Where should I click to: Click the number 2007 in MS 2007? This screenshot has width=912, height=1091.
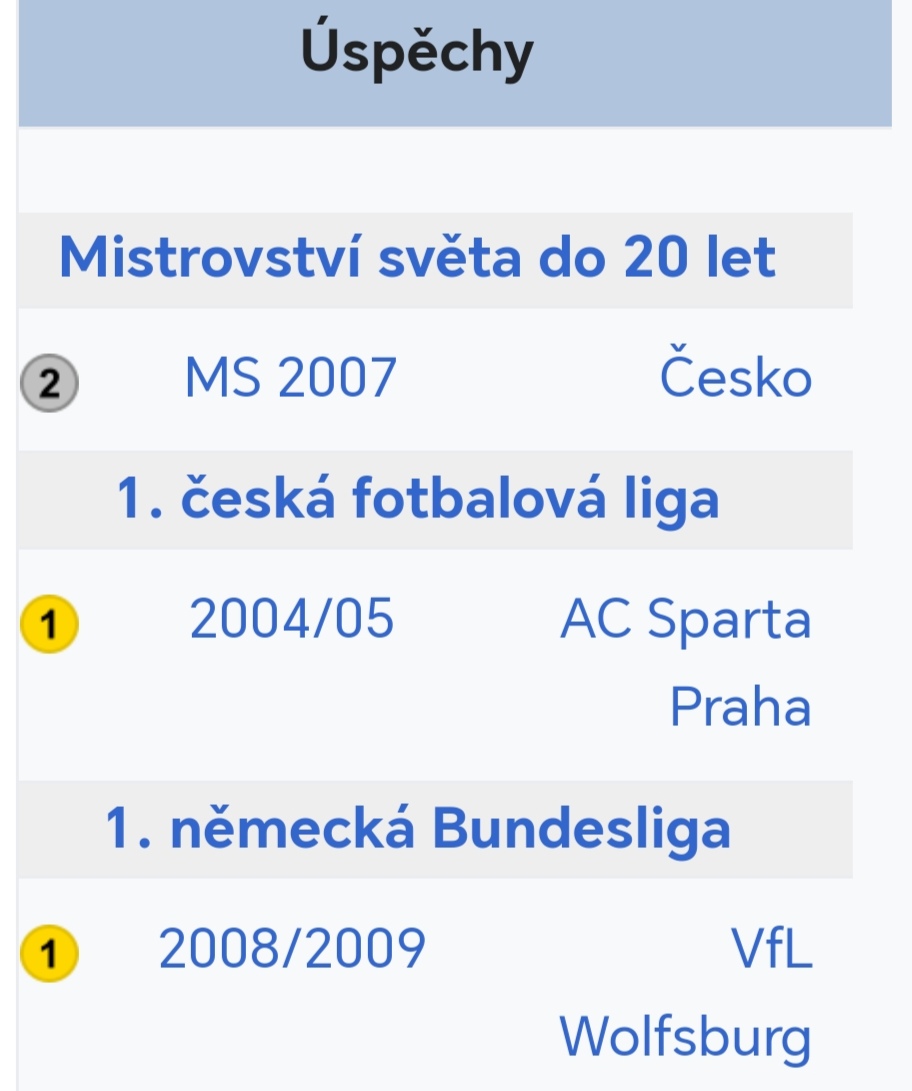337,377
